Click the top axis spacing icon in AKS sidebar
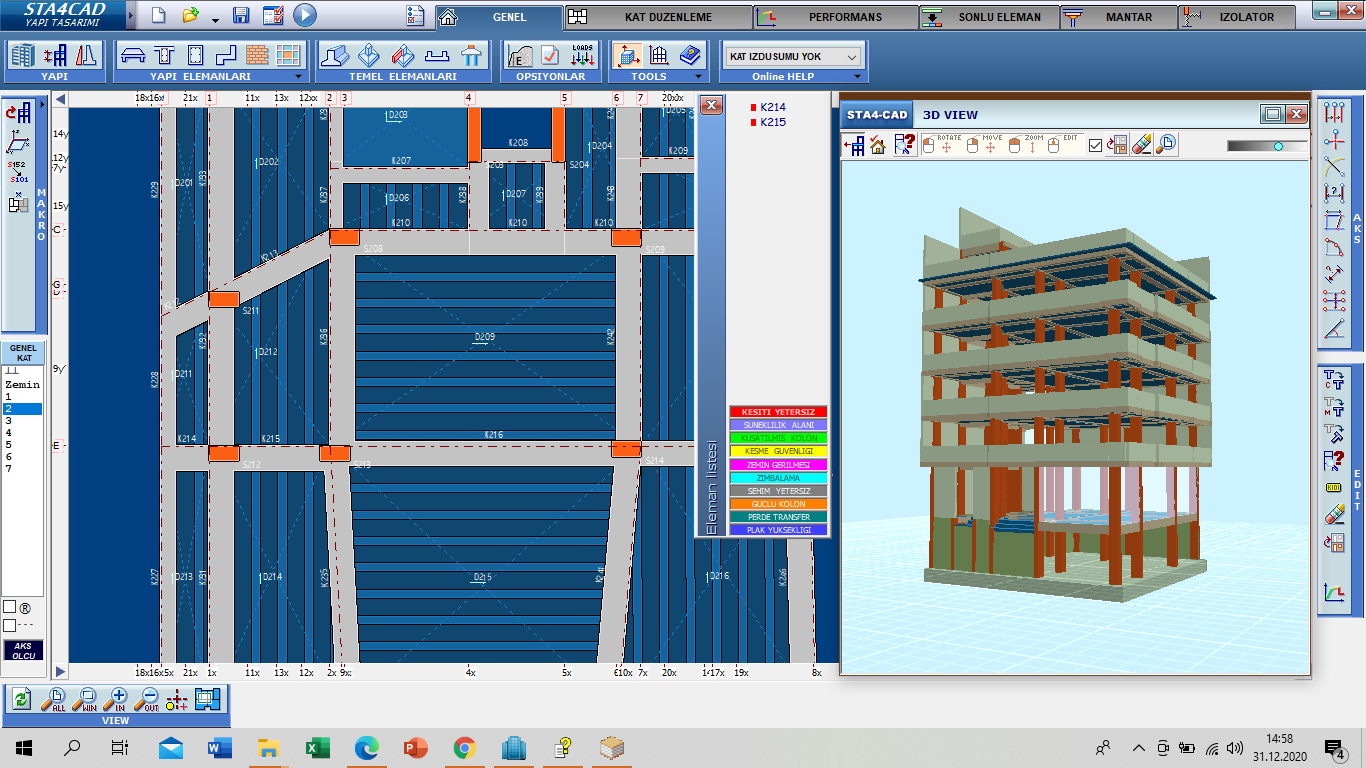Image resolution: width=1366 pixels, height=768 pixels. coord(1334,112)
